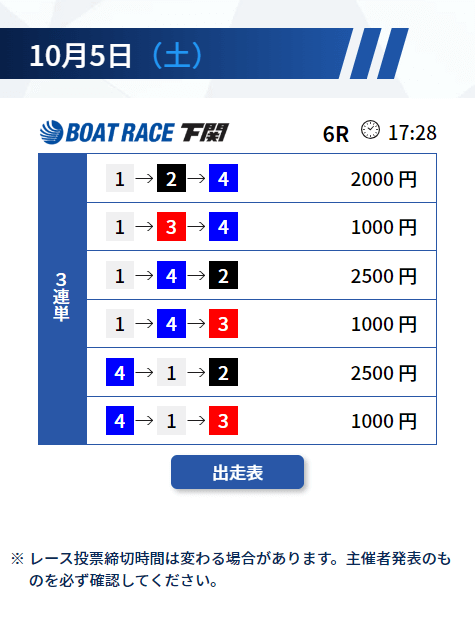Image resolution: width=475 pixels, height=620 pixels.
Task: Click the 2000円 amount in first row
Action: tap(384, 179)
